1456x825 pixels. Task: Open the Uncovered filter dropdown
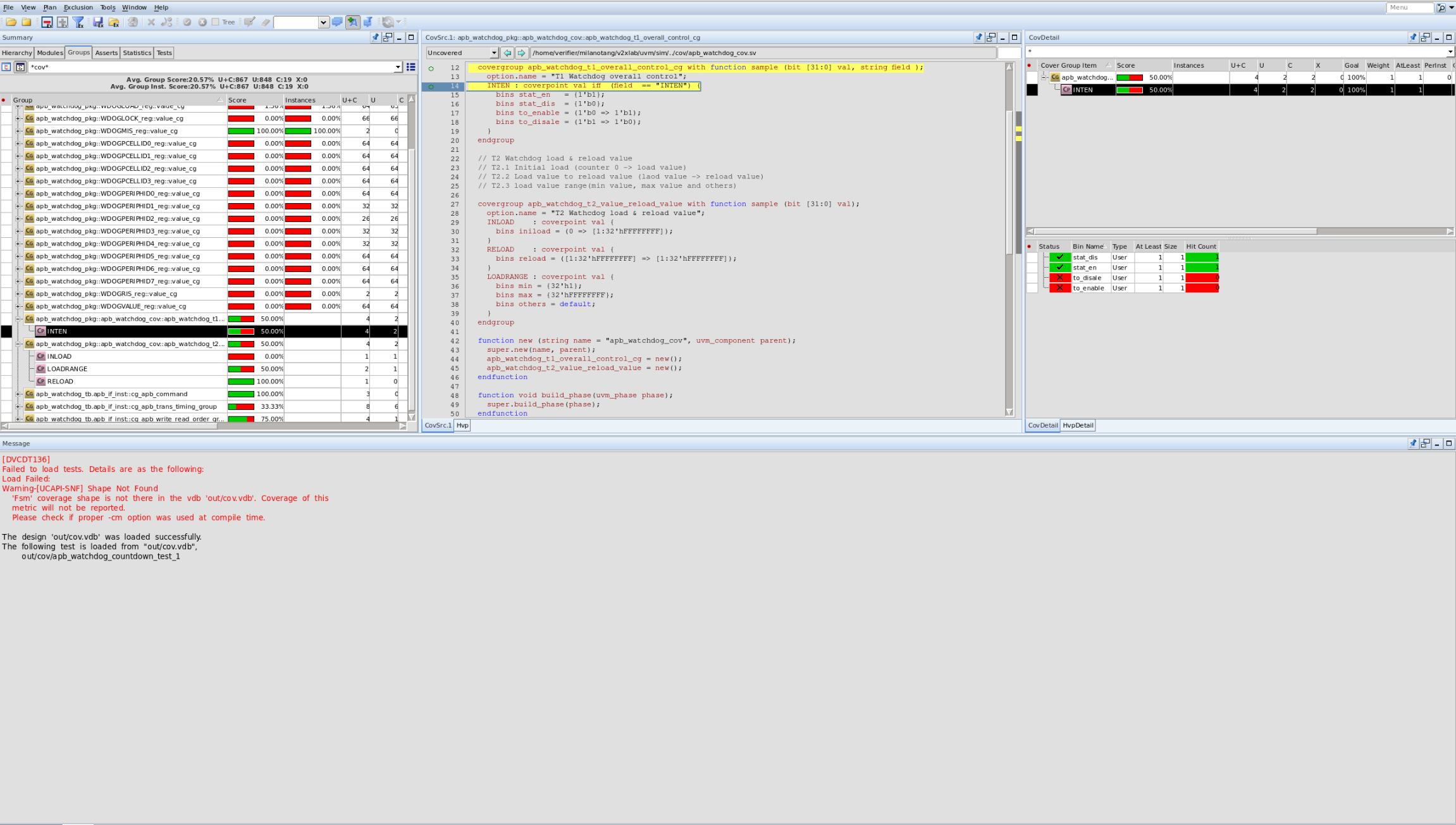(x=494, y=53)
